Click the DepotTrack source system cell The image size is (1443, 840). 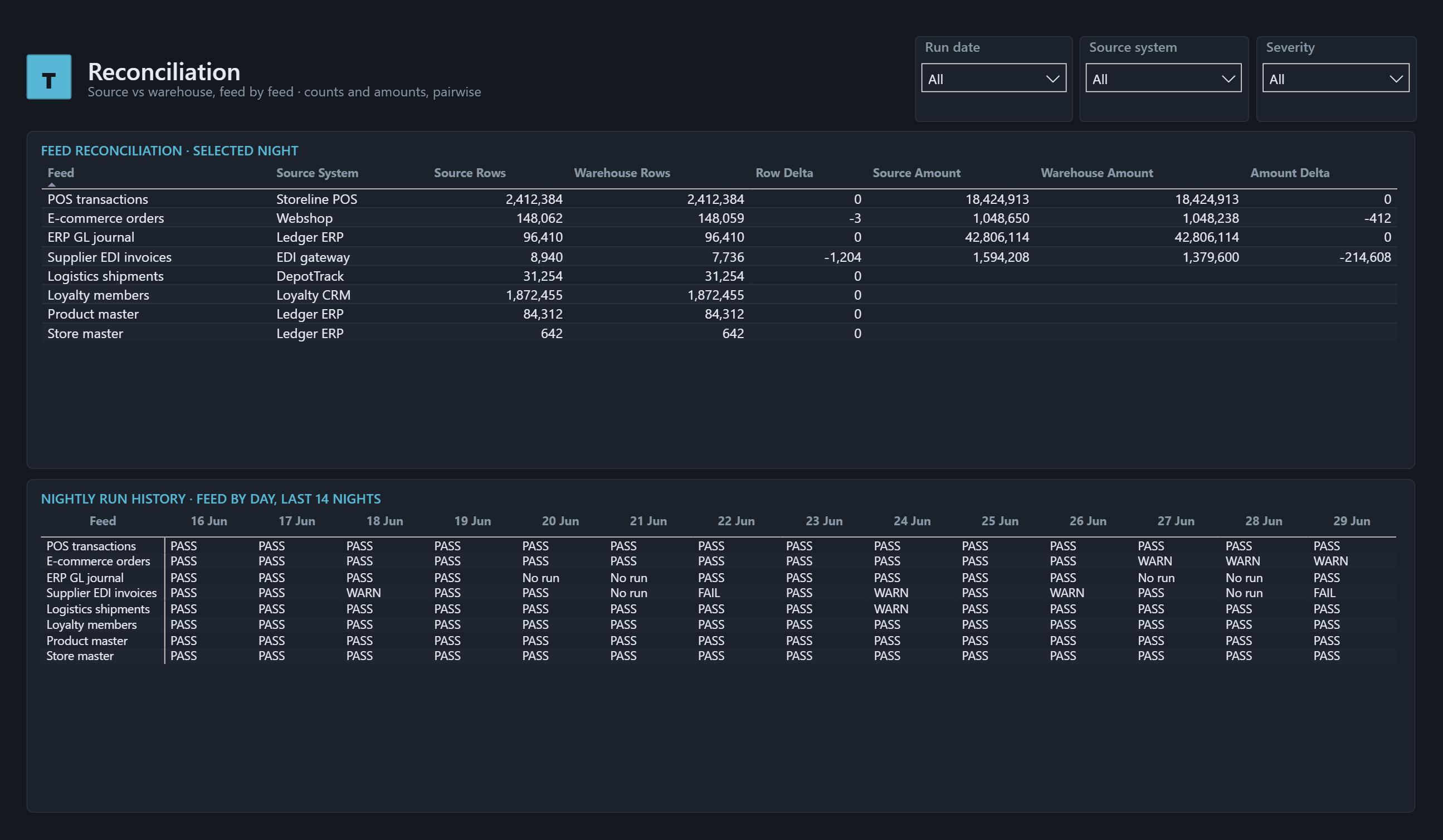(310, 276)
